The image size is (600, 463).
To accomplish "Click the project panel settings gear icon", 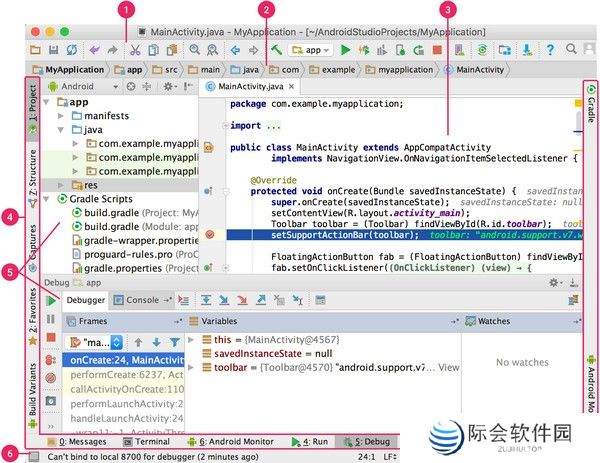I will click(x=168, y=86).
